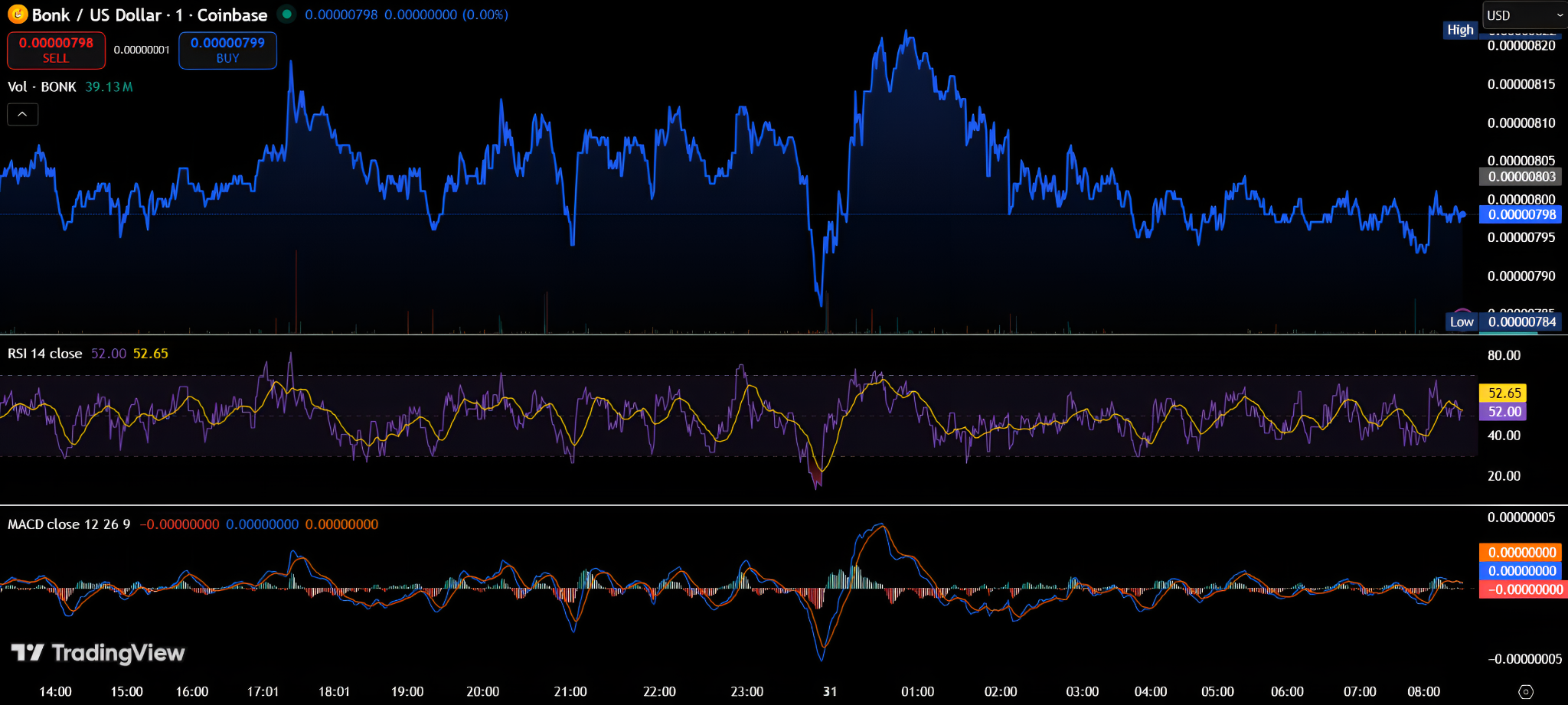Screen dimensions: 1568x705
Task: Click the orange MACD value tag
Action: point(1521,552)
